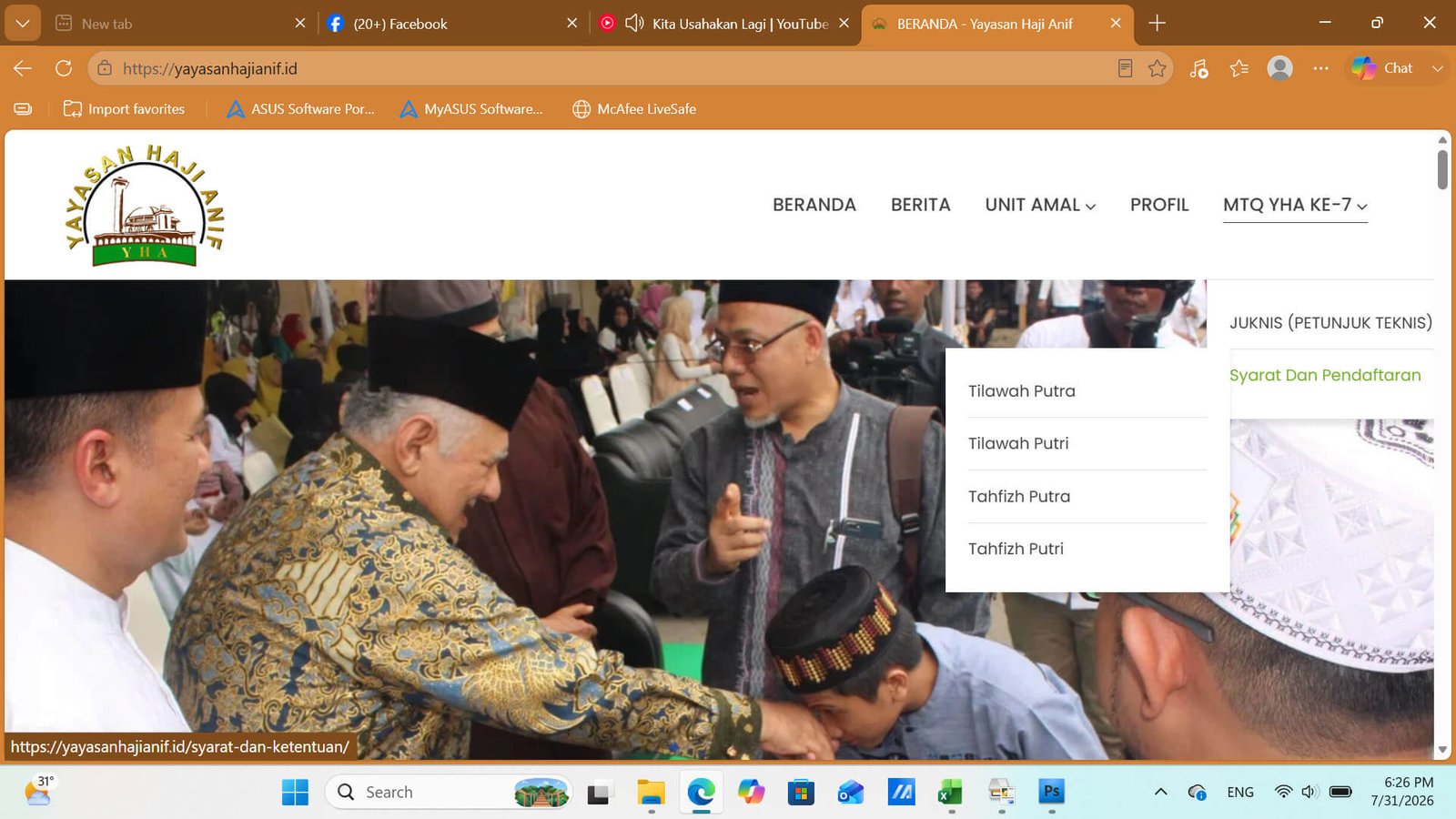Show hidden system tray icons
The width and height of the screenshot is (1456, 819).
pyautogui.click(x=1160, y=792)
